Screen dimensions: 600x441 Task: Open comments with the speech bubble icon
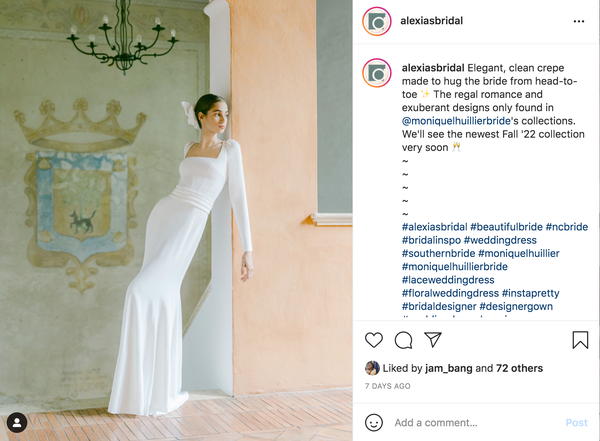click(x=403, y=340)
